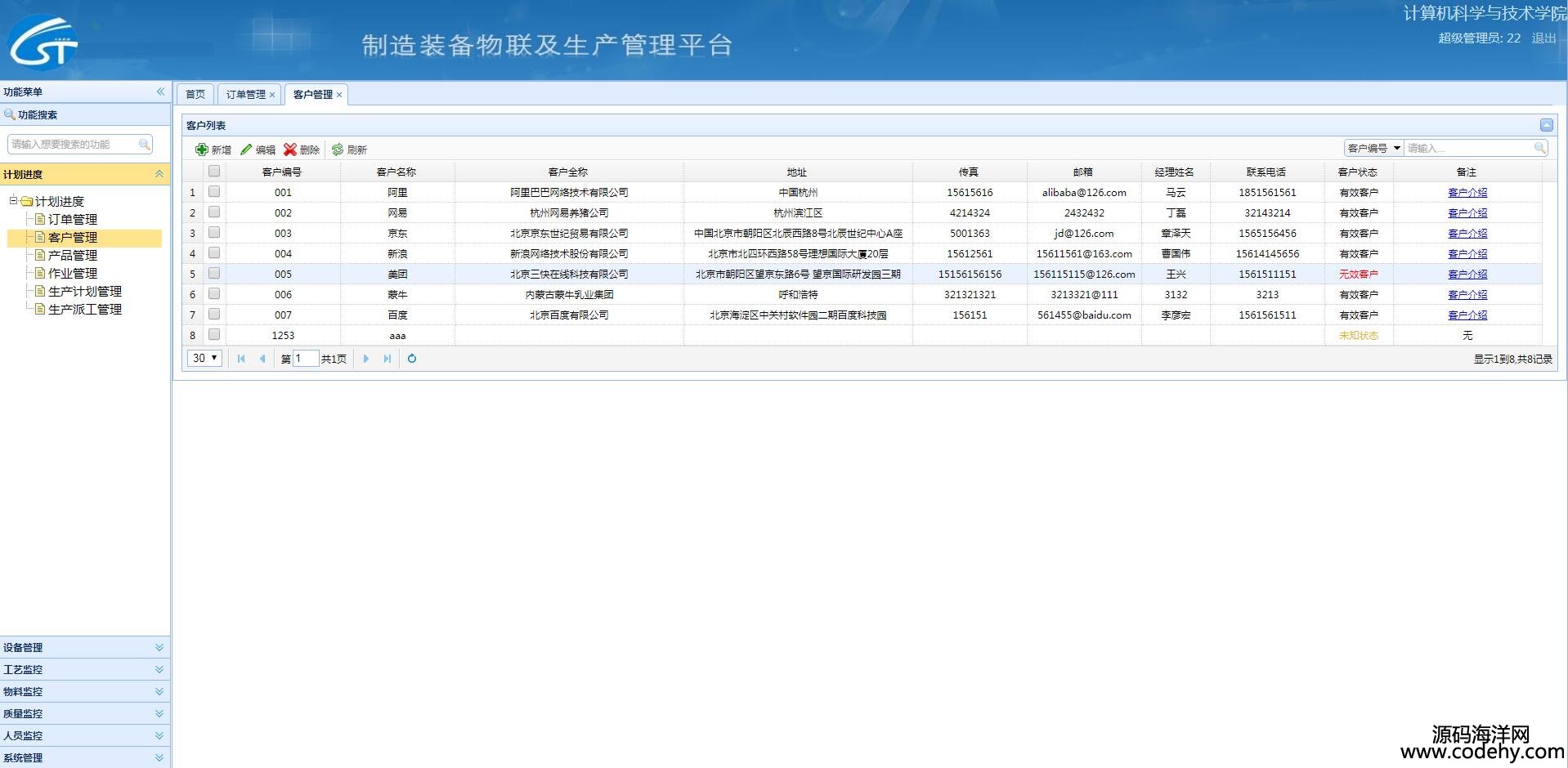Open the 客户编号 search field dropdown
This screenshot has width=1568, height=768.
[x=1396, y=148]
